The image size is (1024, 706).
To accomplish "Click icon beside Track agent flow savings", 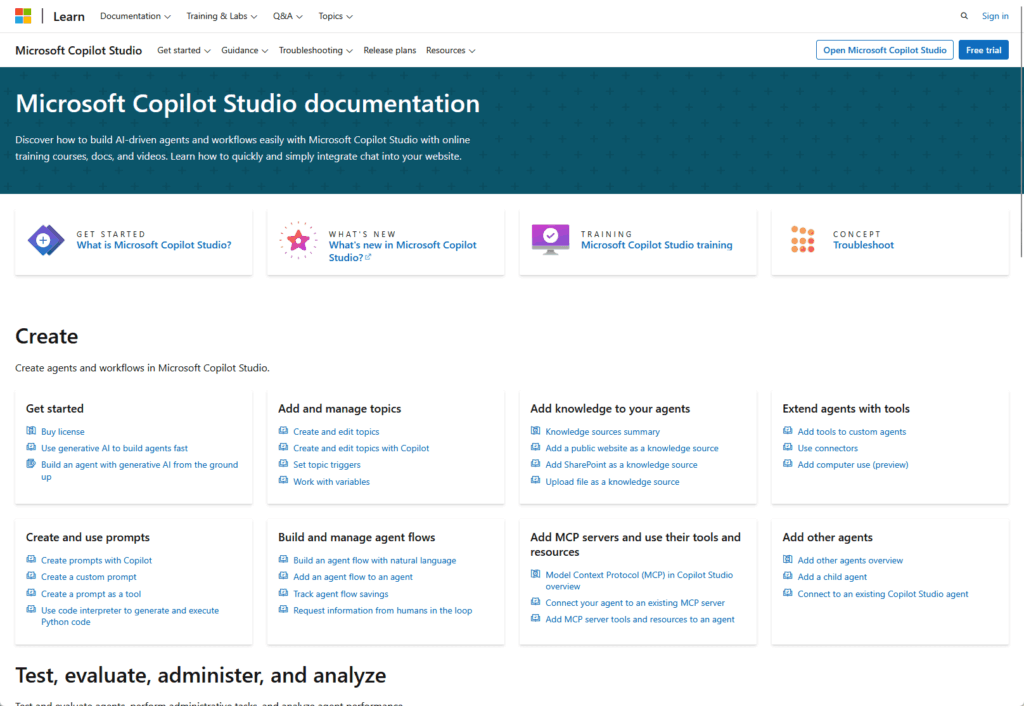I will (283, 593).
